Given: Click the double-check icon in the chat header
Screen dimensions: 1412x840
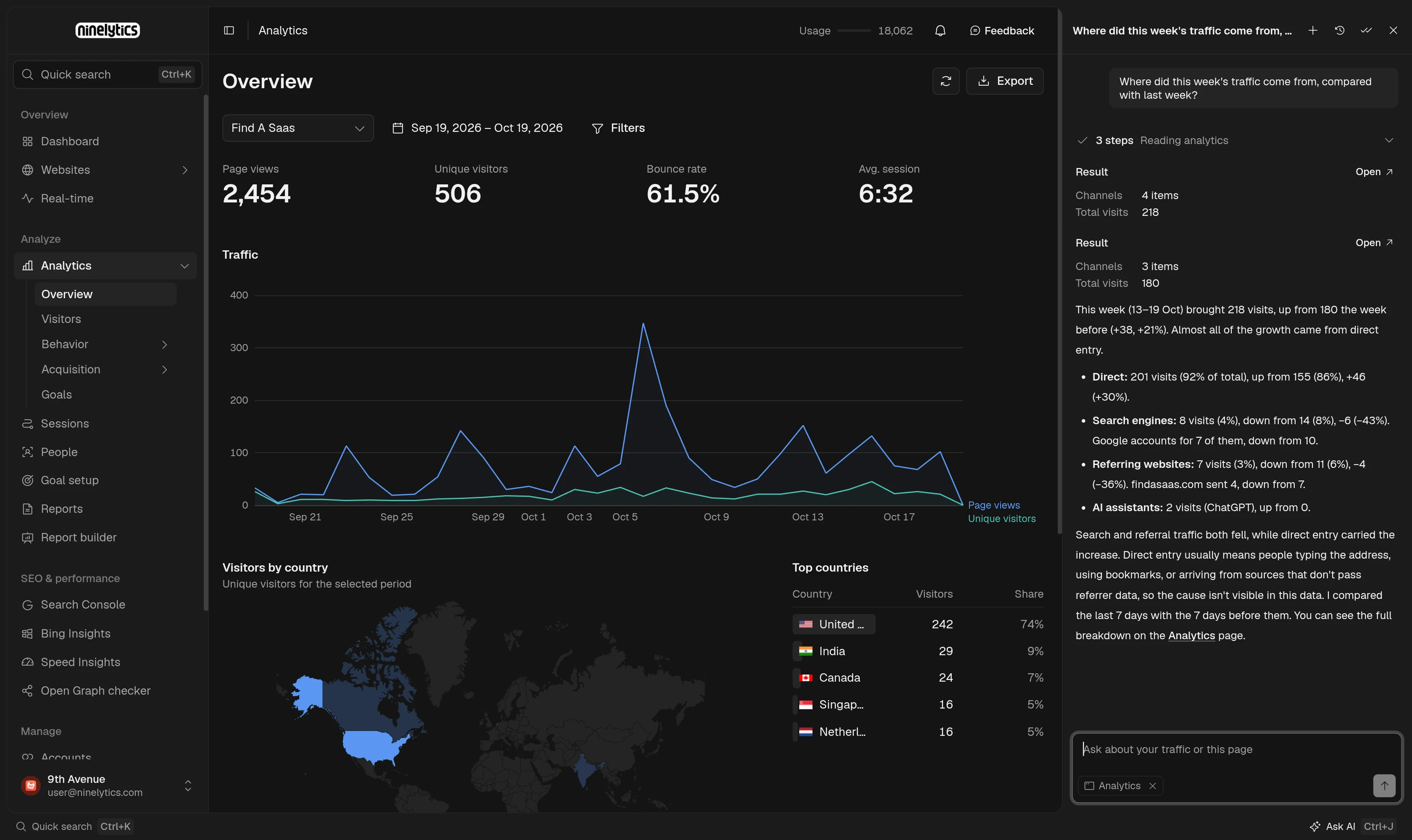Looking at the screenshot, I should click(1366, 31).
